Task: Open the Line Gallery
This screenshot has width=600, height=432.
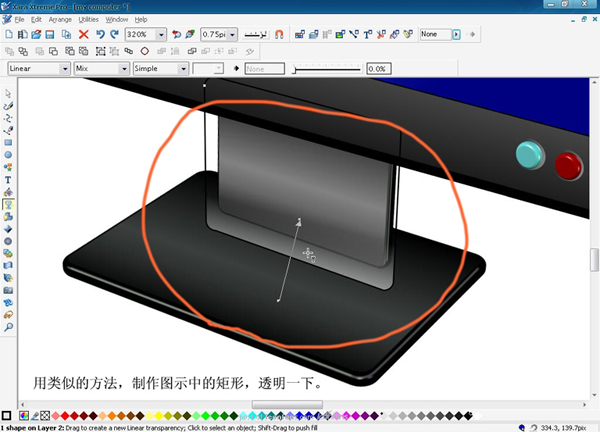Action: pyautogui.click(x=354, y=34)
